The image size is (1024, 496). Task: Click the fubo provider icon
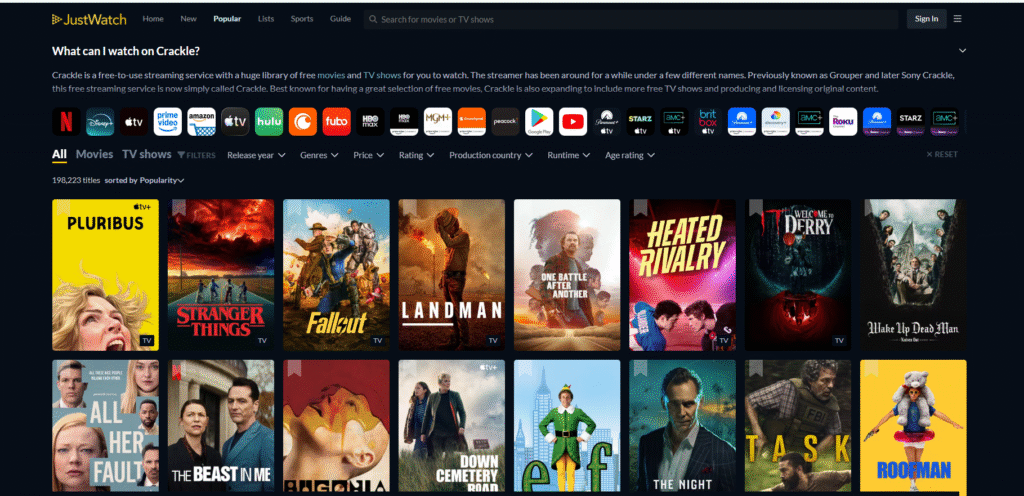pyautogui.click(x=336, y=121)
